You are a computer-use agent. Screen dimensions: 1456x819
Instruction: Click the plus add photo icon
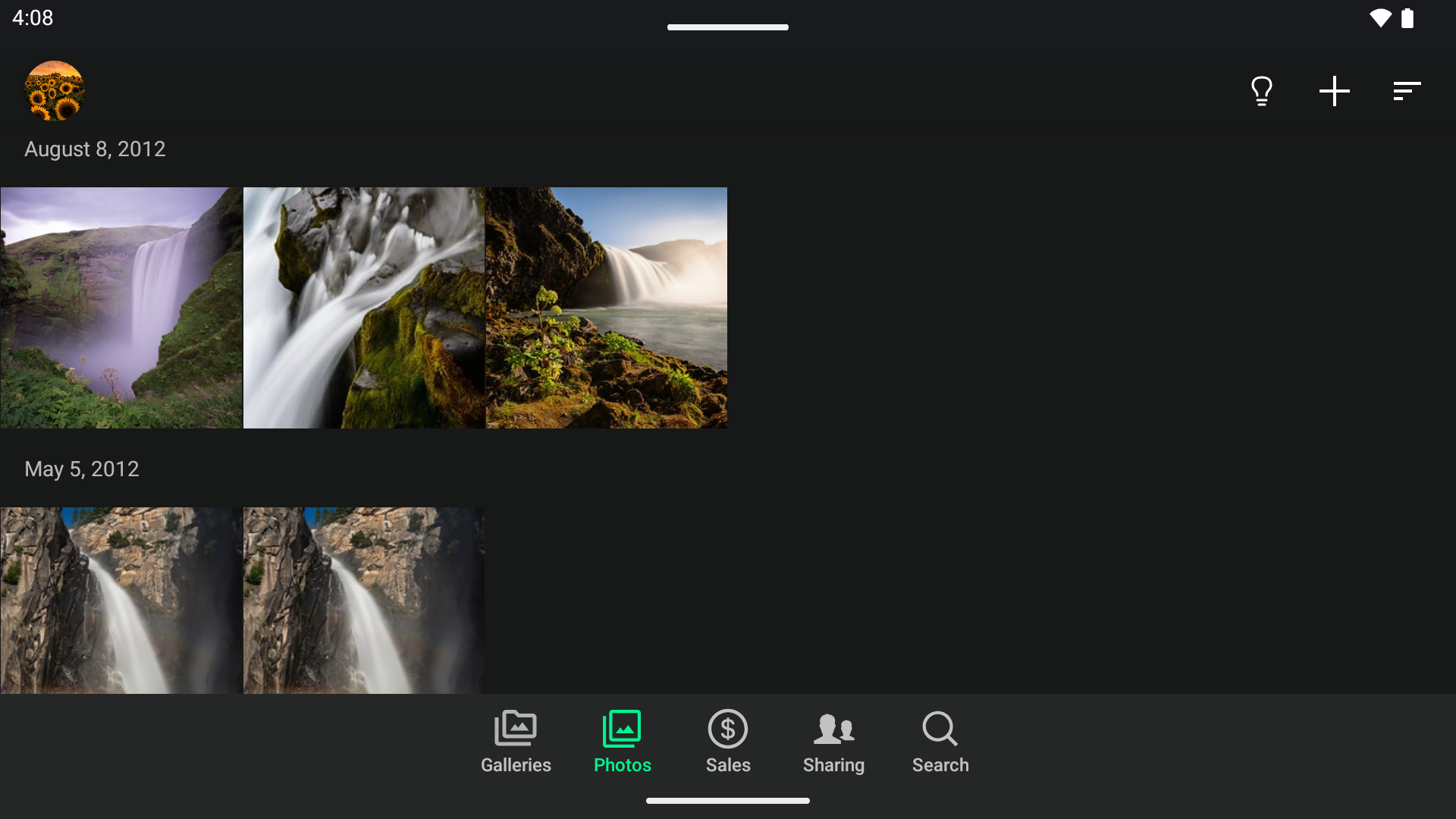coord(1334,91)
